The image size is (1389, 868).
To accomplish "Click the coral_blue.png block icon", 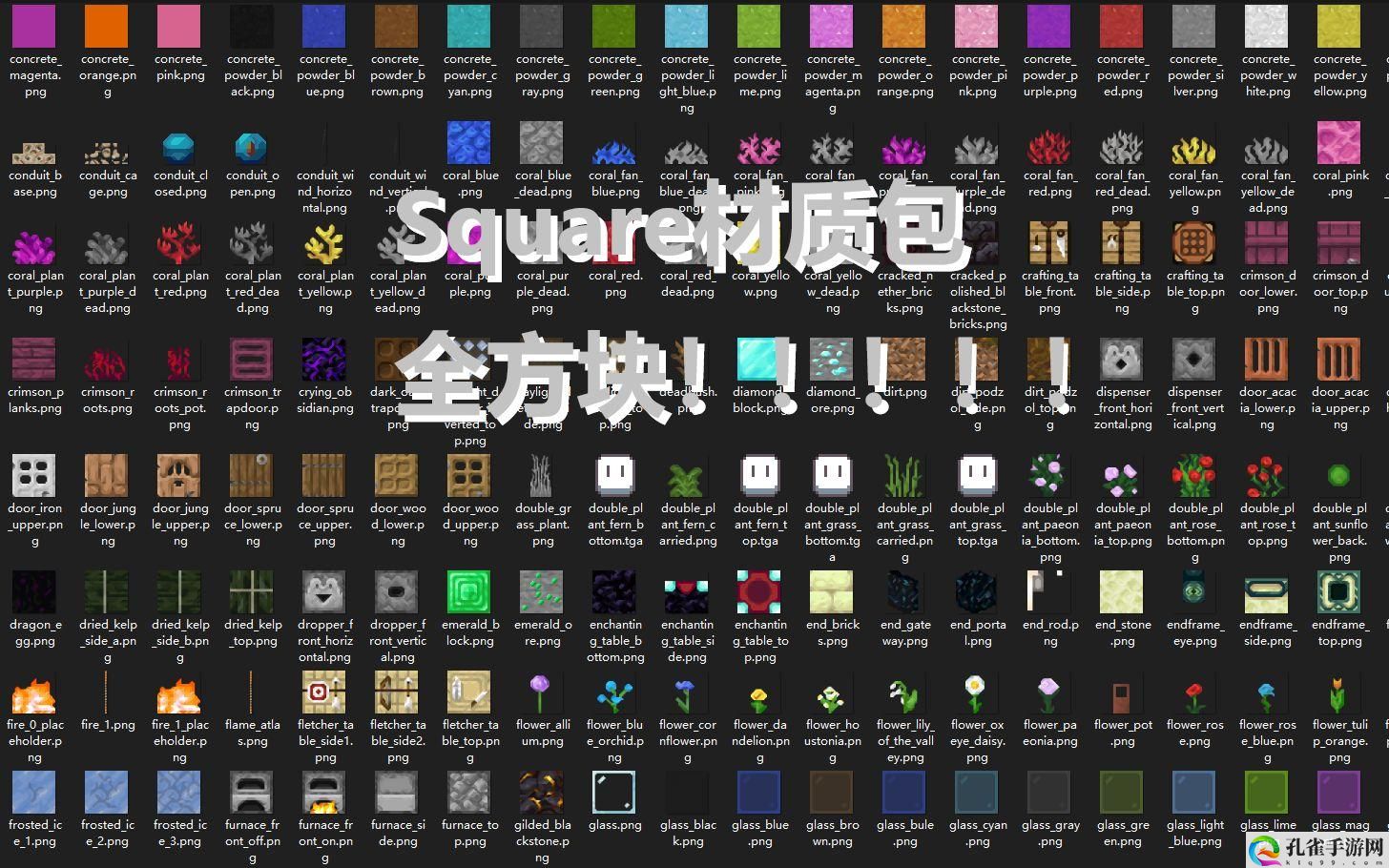I will coord(469,142).
